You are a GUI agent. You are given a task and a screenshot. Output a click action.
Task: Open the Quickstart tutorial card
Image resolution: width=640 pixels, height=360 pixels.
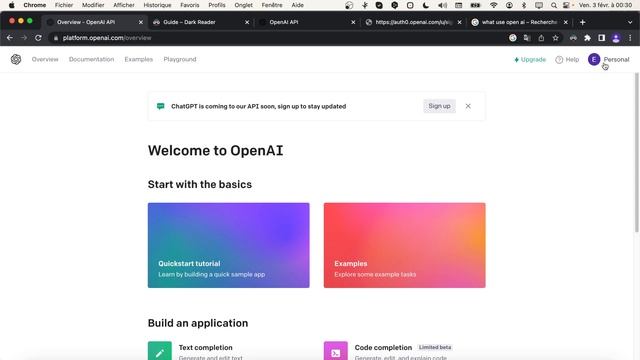(229, 245)
